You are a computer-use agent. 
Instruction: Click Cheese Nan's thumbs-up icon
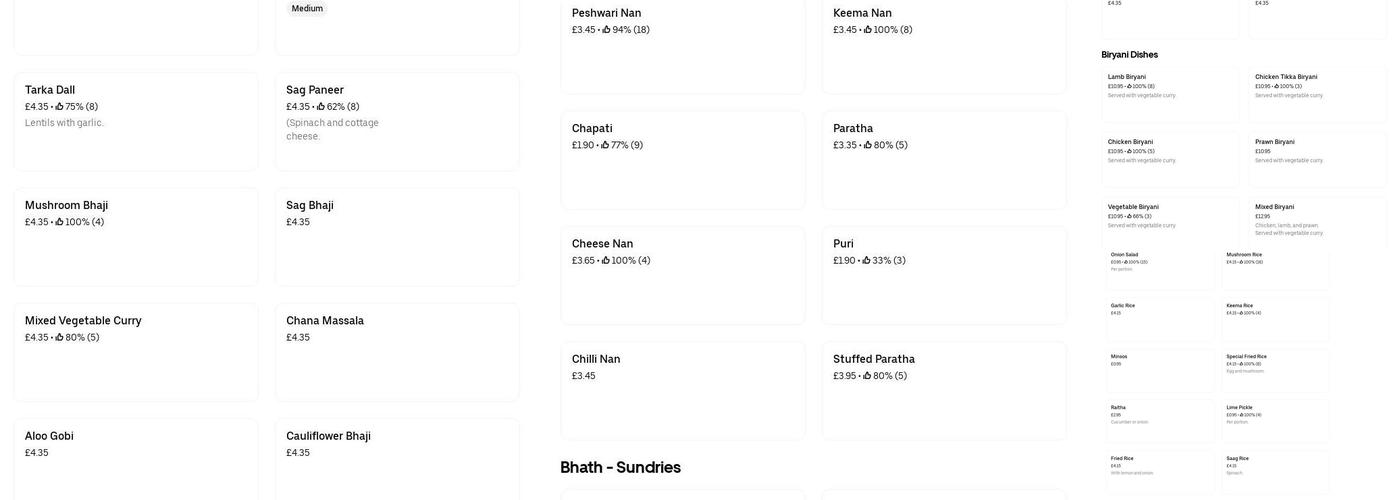(606, 261)
